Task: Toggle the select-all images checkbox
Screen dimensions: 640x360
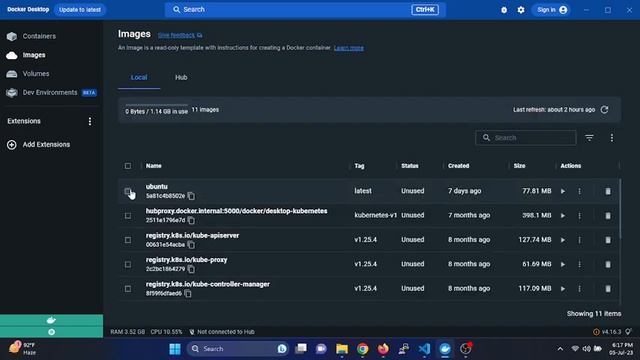Action: coord(128,166)
